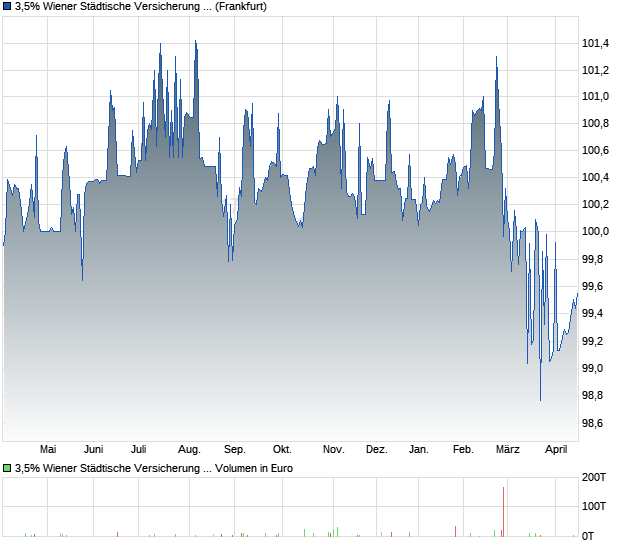Click the 'Mai' month label
Screen dimensions: 620x546
click(48, 450)
